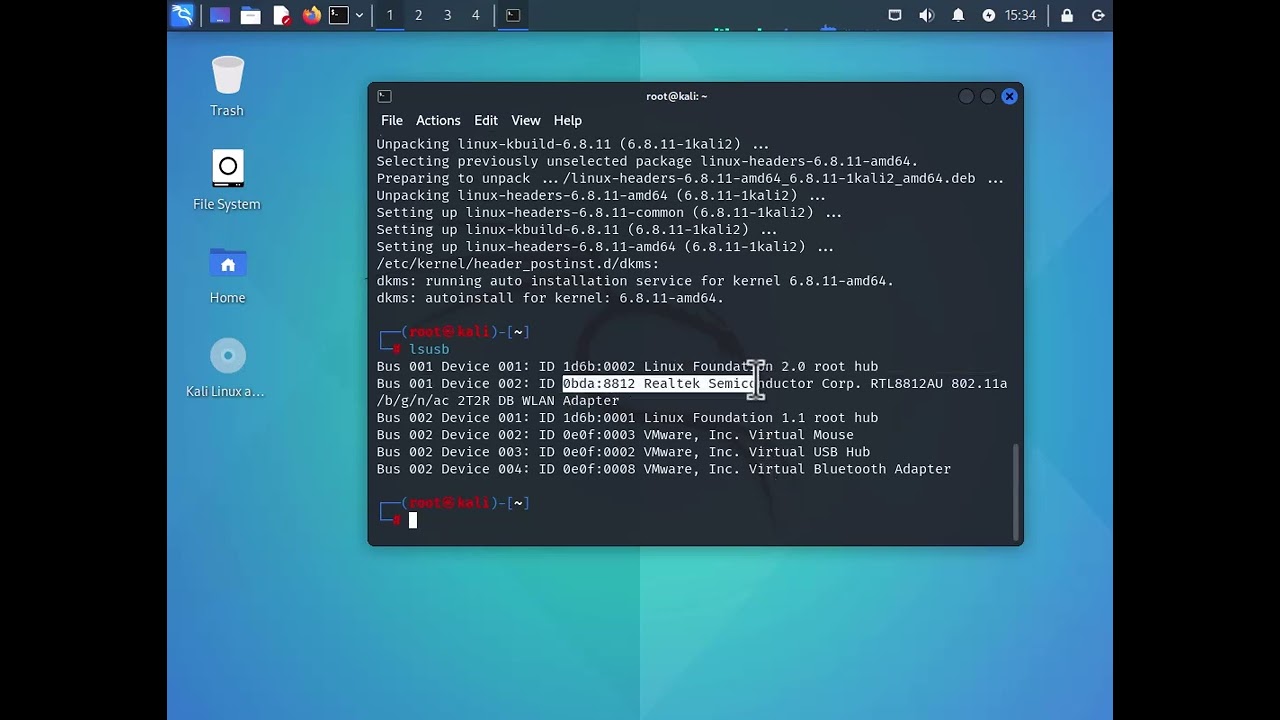This screenshot has width=1280, height=720.
Task: Open the terminal View menu
Action: pyautogui.click(x=525, y=120)
